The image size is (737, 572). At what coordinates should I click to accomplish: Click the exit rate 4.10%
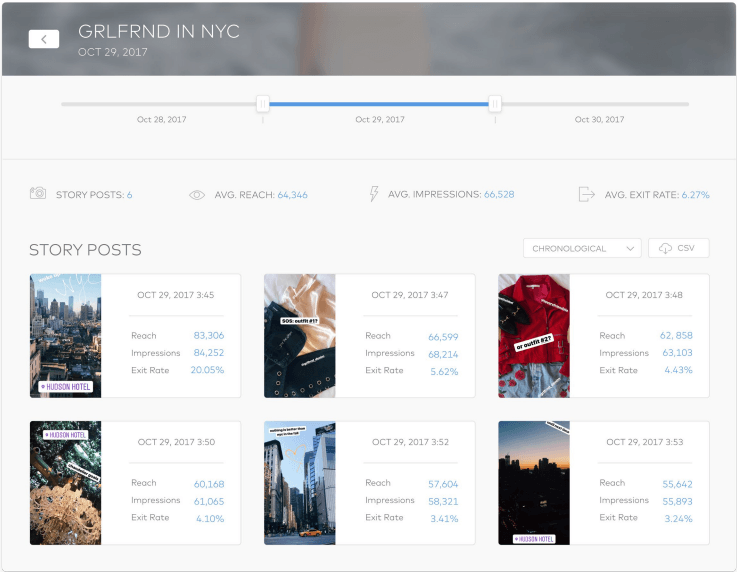[x=210, y=518]
